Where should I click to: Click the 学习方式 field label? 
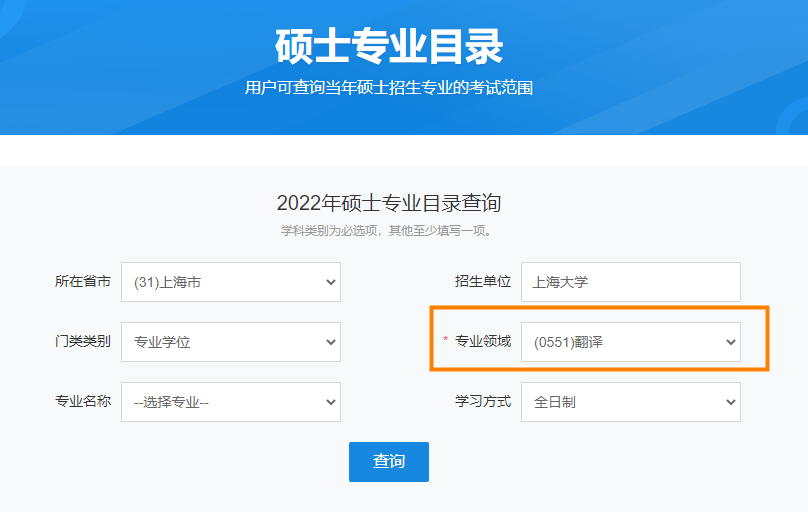(483, 402)
